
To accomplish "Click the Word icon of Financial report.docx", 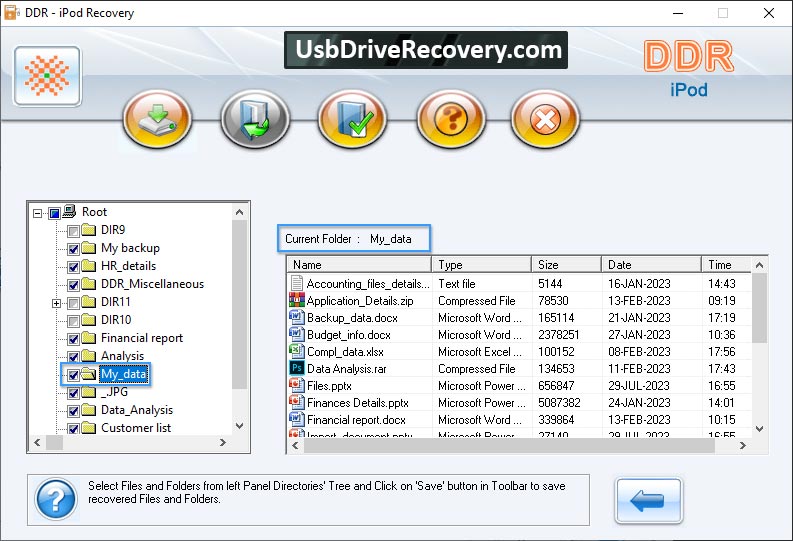I will pos(297,419).
